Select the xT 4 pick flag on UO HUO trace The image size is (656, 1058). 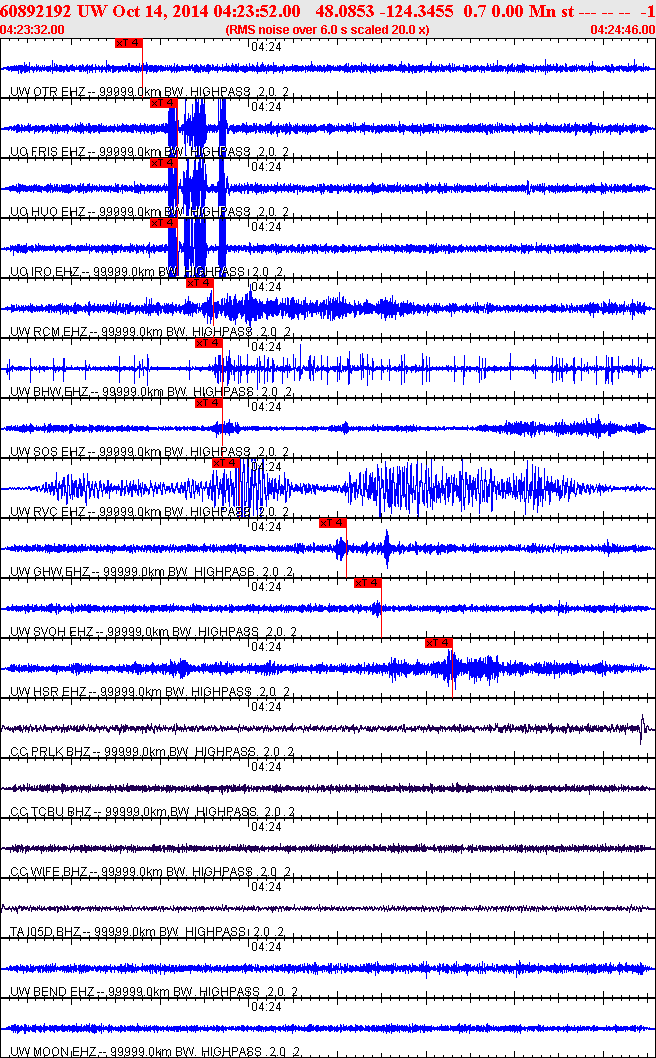pos(163,163)
